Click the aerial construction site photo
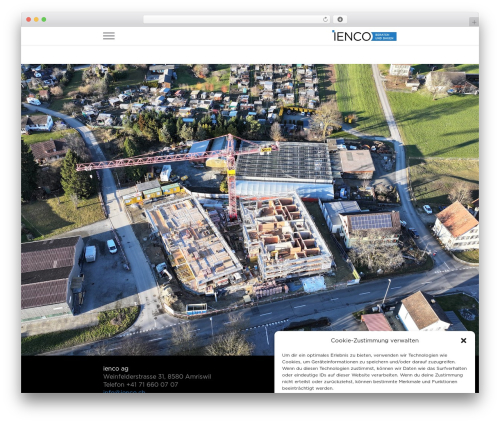The height and width of the screenshot is (423, 500). (250, 210)
